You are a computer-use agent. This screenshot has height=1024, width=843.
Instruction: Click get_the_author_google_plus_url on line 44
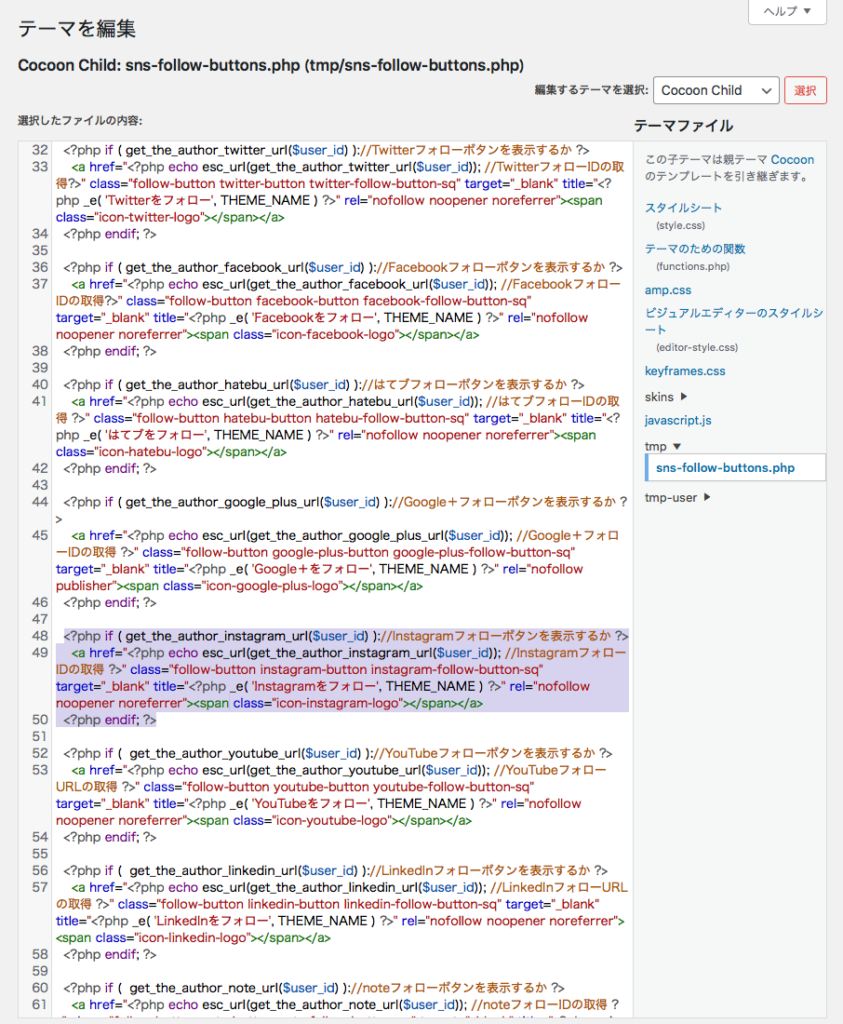(223, 502)
